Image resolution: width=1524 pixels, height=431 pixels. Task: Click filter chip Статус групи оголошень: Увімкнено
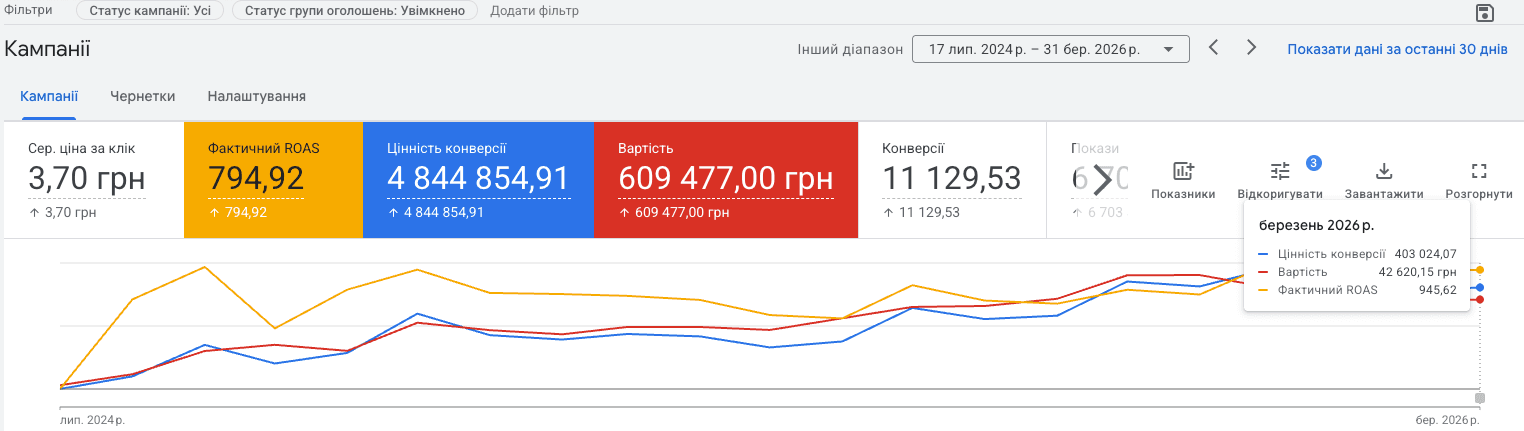pos(355,11)
